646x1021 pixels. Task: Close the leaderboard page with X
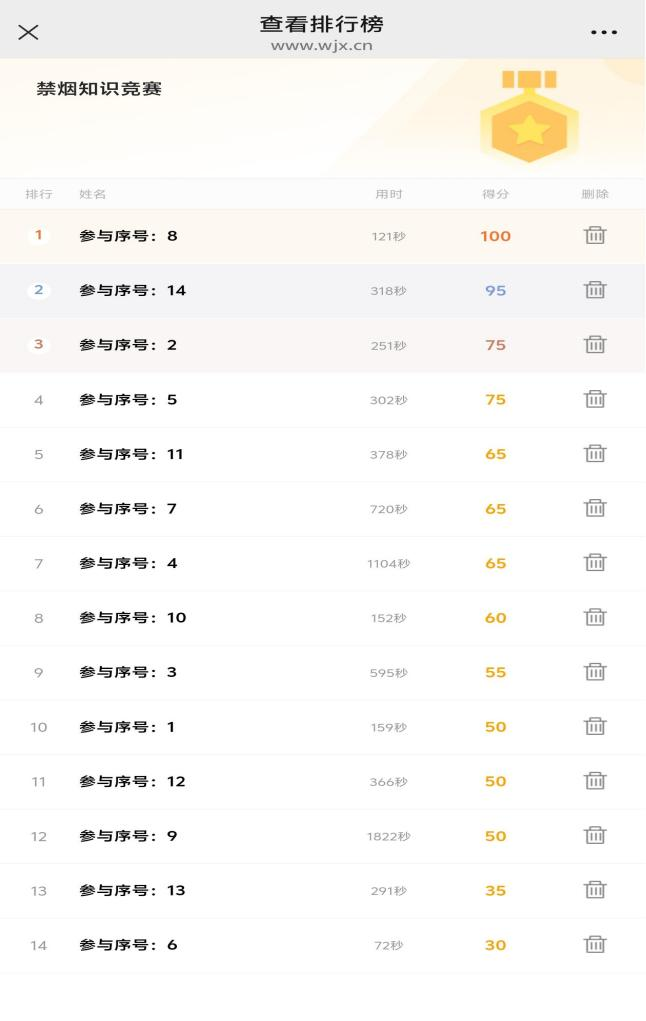click(28, 32)
